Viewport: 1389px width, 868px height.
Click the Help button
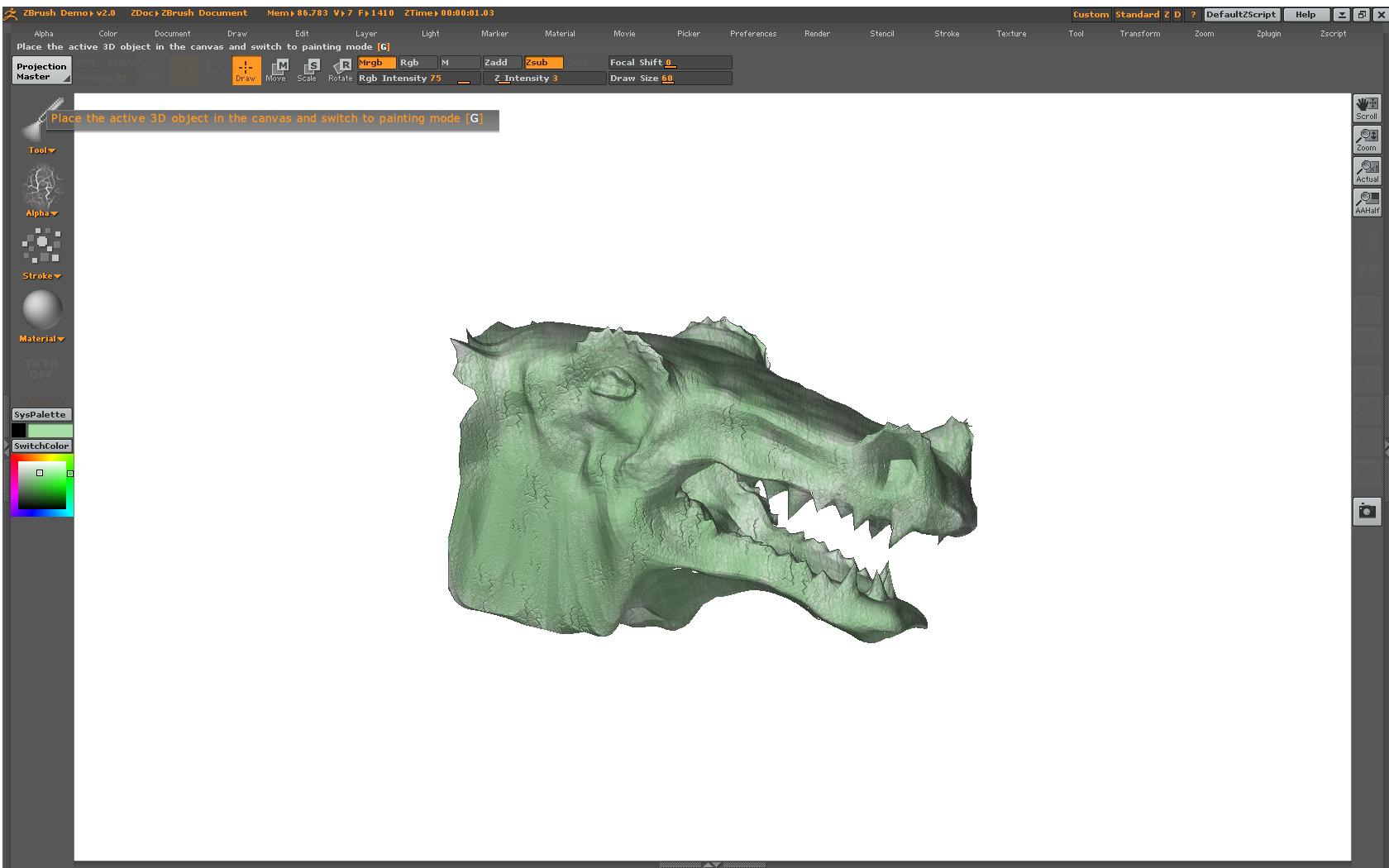coord(1306,15)
